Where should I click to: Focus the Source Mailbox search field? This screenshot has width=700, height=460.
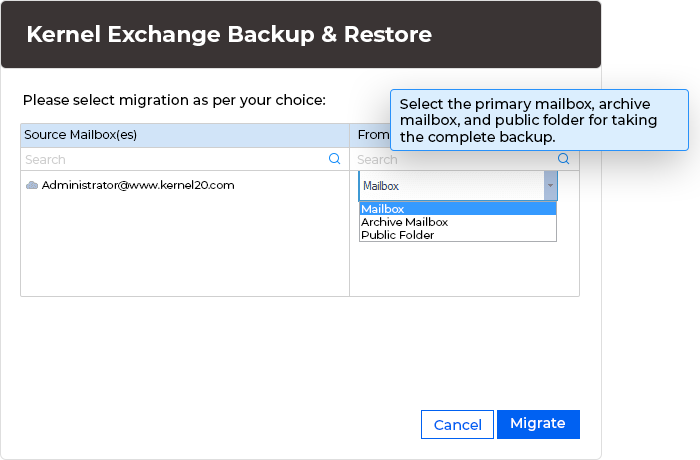pyautogui.click(x=185, y=159)
